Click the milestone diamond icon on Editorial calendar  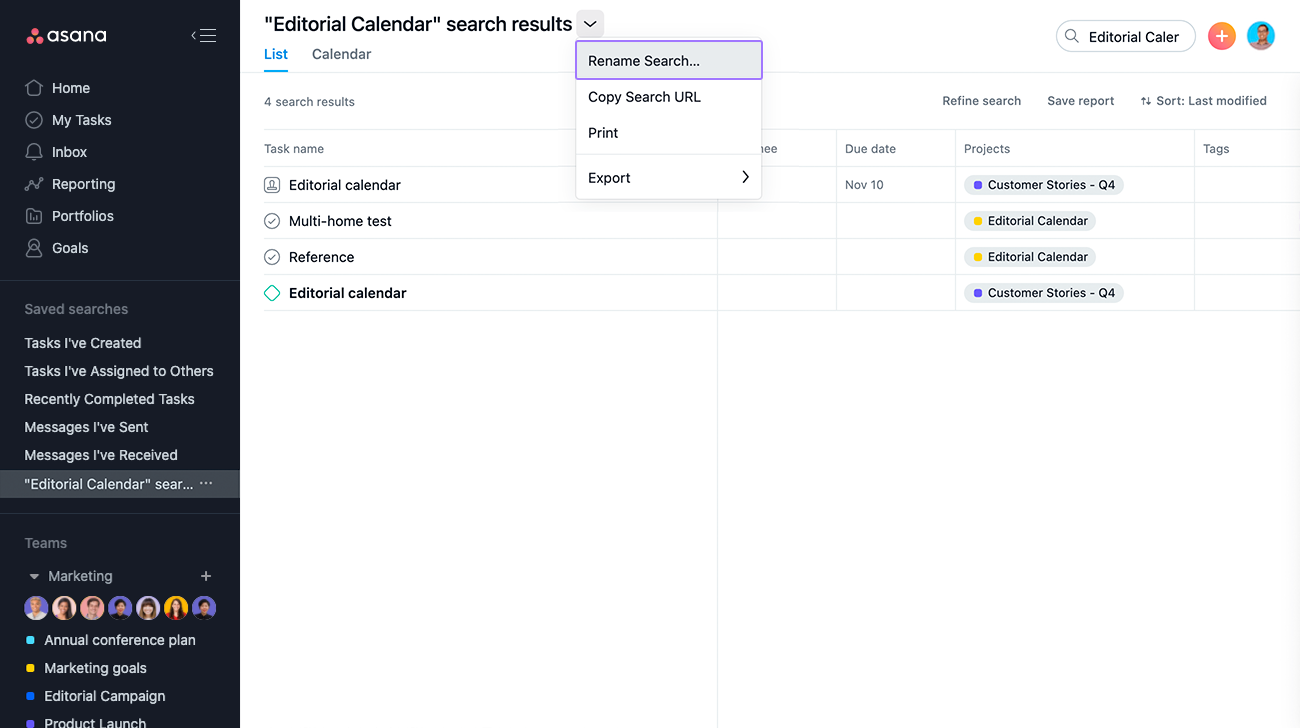272,293
